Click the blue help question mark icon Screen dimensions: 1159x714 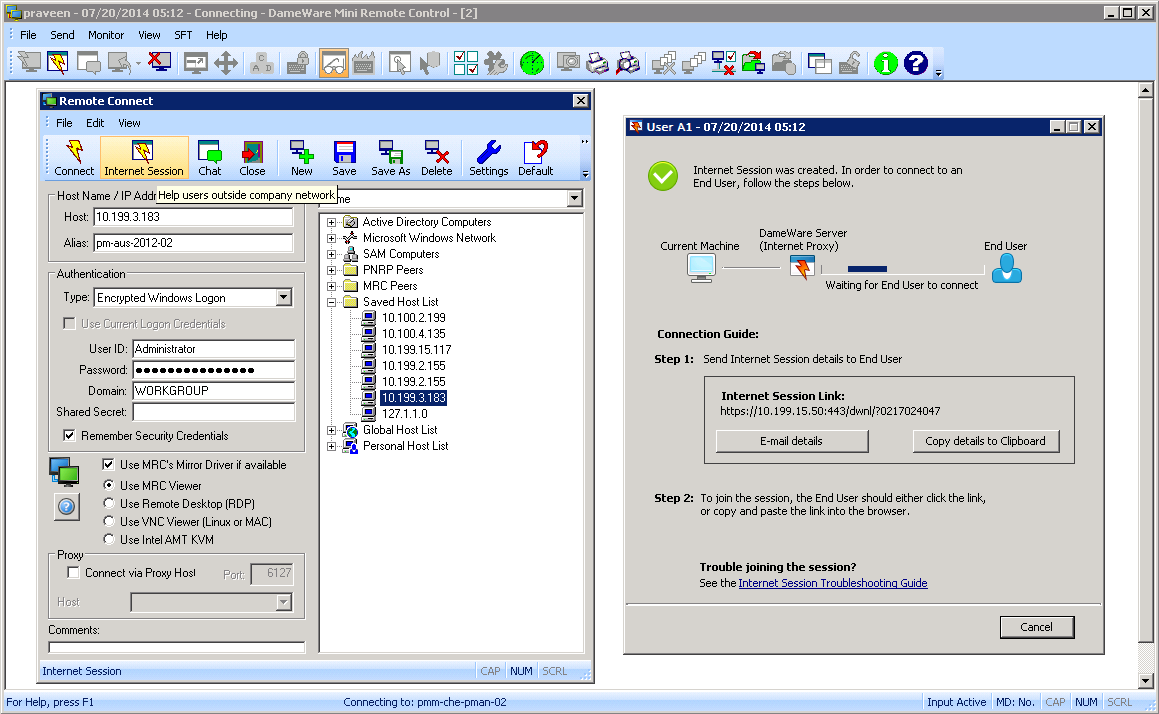click(x=916, y=63)
